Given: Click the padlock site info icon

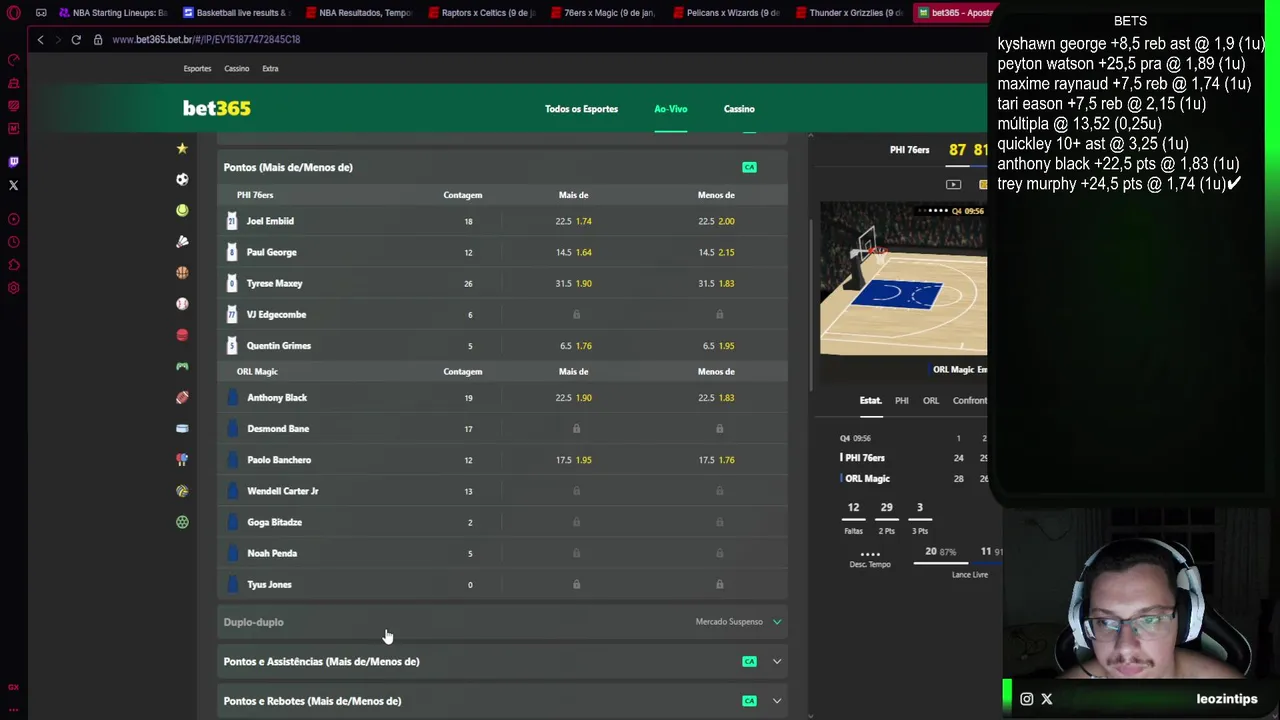Looking at the screenshot, I should pos(98,39).
